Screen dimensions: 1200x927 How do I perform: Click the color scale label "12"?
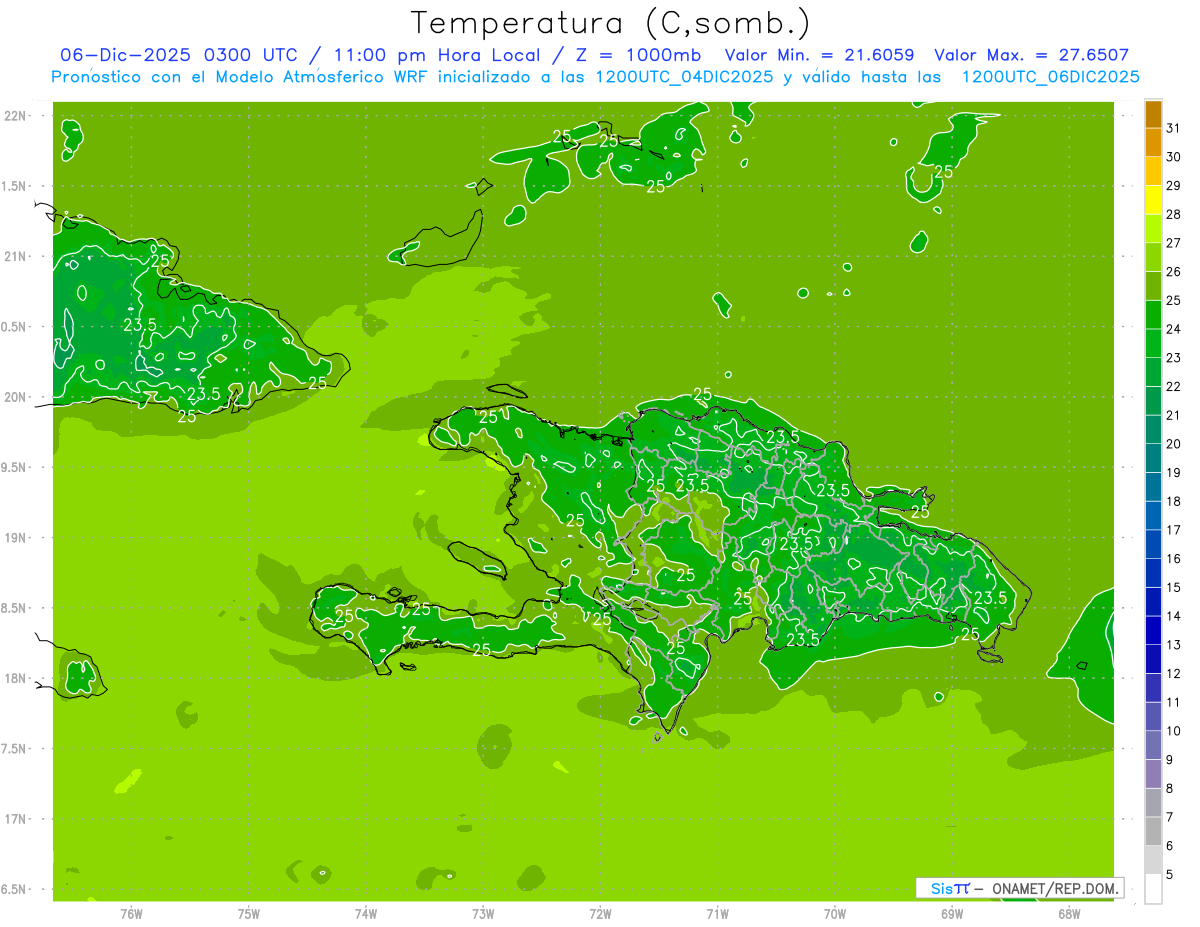pyautogui.click(x=1174, y=674)
